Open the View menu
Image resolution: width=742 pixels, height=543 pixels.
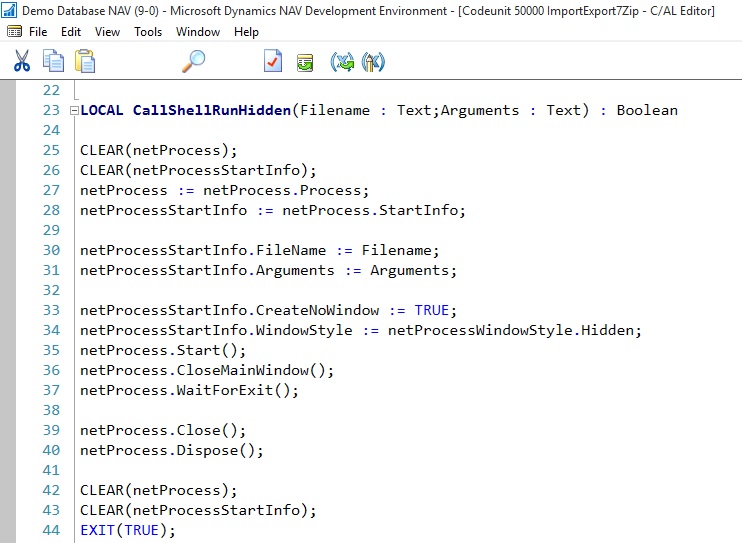point(107,32)
